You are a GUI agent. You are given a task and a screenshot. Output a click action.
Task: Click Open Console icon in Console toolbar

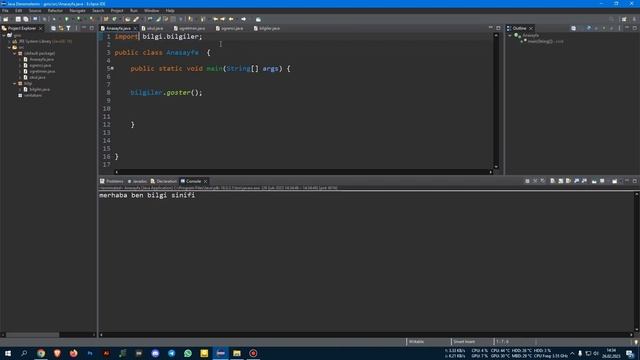(615, 181)
